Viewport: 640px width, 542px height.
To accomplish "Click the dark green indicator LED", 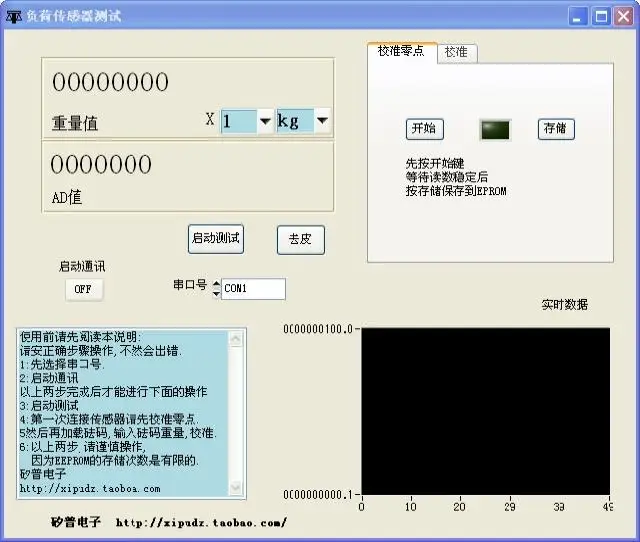I will click(x=495, y=130).
